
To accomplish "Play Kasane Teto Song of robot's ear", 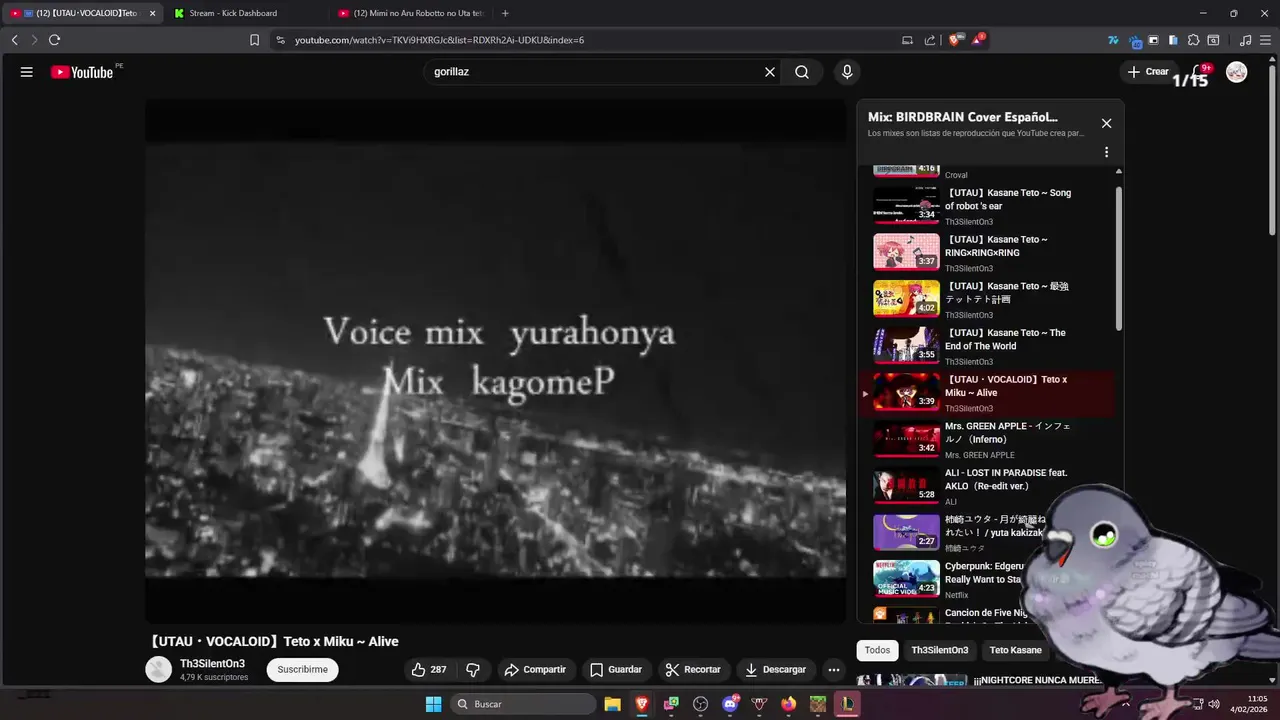I will pyautogui.click(x=987, y=206).
